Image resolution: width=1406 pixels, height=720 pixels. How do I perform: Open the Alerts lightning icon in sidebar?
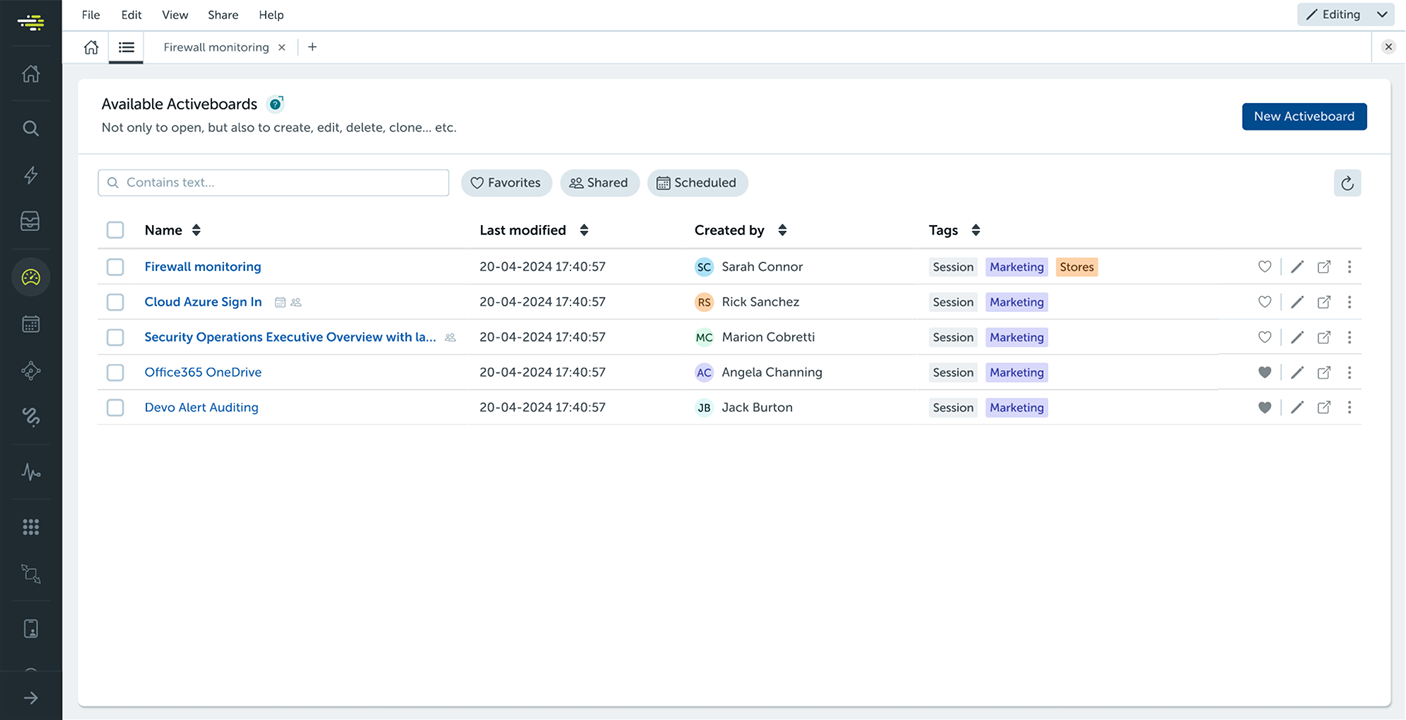[31, 175]
